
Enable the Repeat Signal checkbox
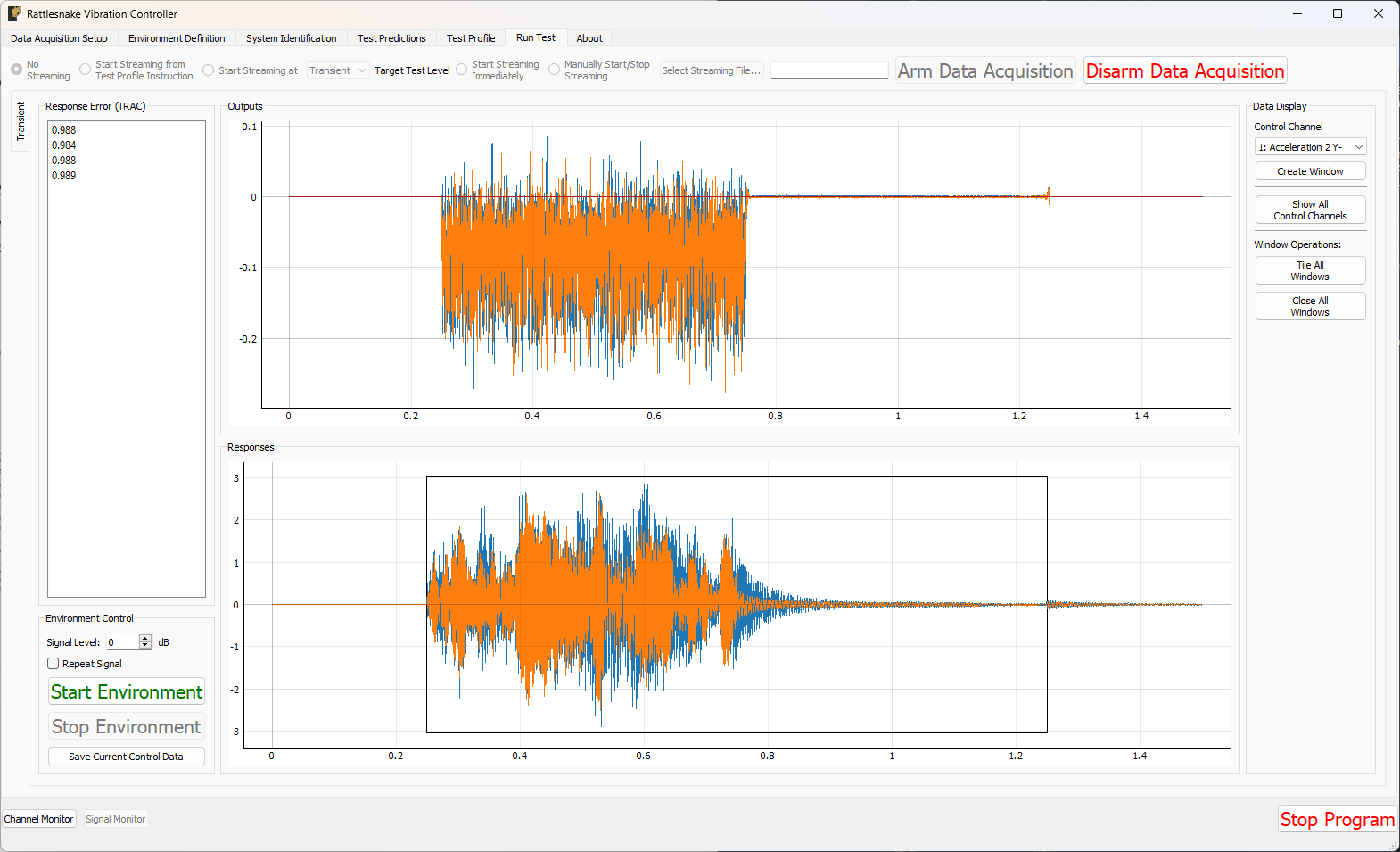pyautogui.click(x=54, y=664)
